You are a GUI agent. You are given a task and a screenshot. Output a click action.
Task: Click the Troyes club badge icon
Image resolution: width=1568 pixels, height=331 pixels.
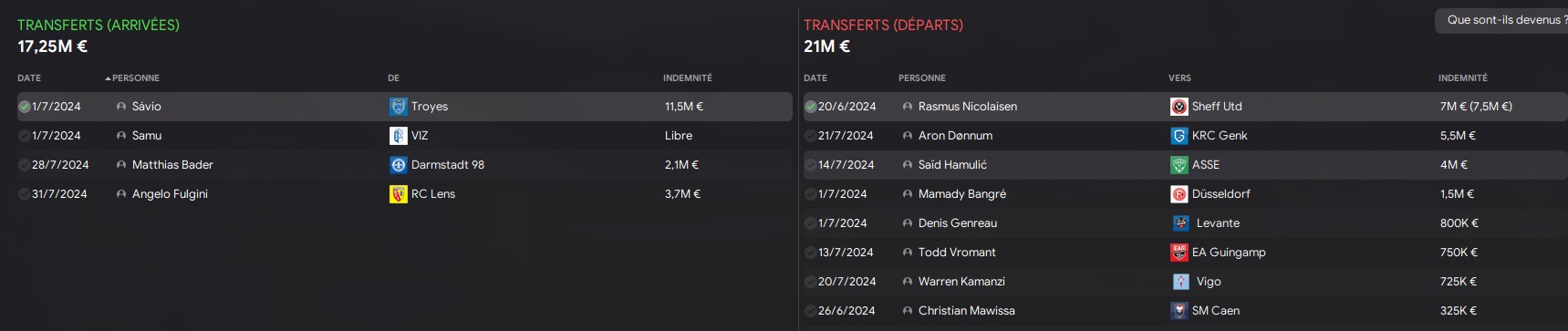click(x=398, y=107)
